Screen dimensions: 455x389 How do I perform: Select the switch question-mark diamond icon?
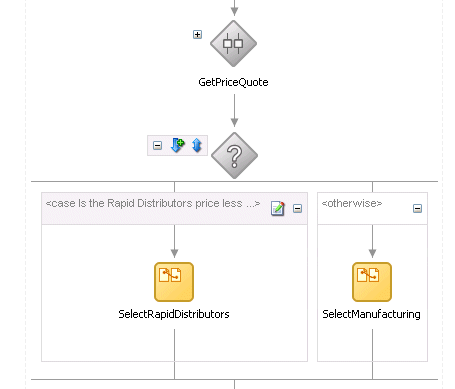234,156
